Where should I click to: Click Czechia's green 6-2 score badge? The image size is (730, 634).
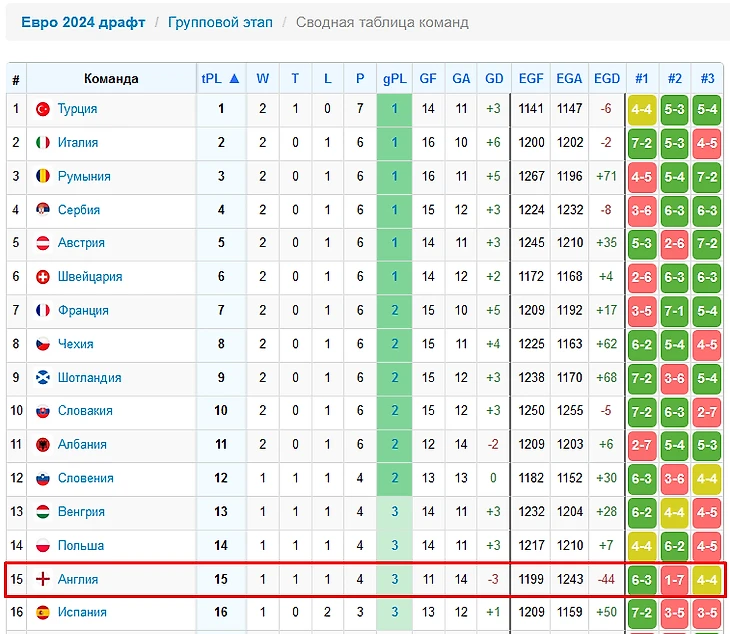point(642,344)
